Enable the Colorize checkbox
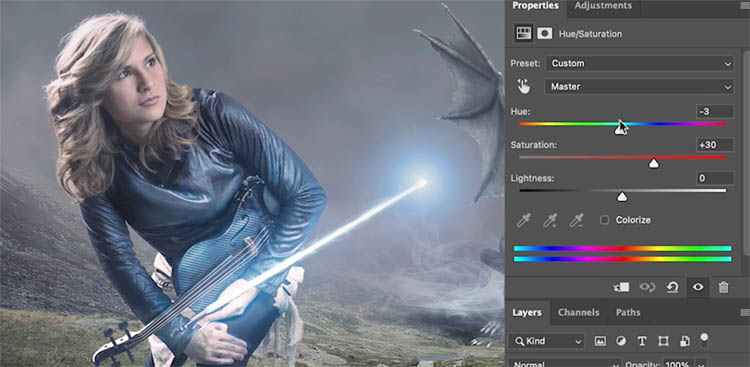Image resolution: width=750 pixels, height=367 pixels. (x=605, y=220)
